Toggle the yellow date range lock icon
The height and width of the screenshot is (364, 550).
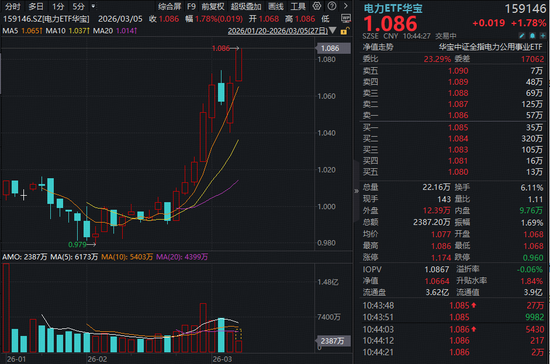pyautogui.click(x=344, y=31)
